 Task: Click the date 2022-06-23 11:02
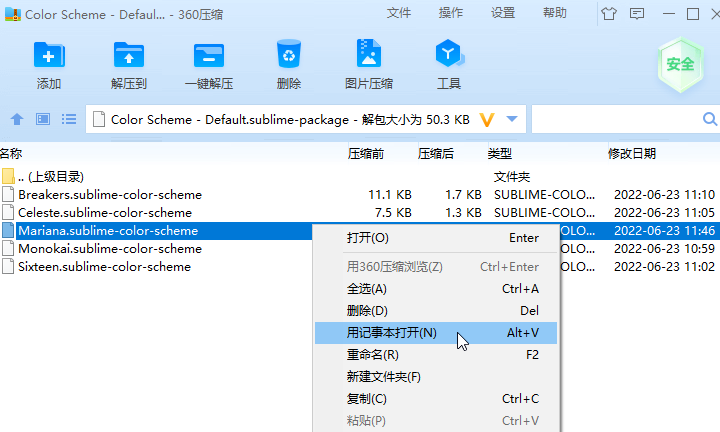click(x=664, y=267)
